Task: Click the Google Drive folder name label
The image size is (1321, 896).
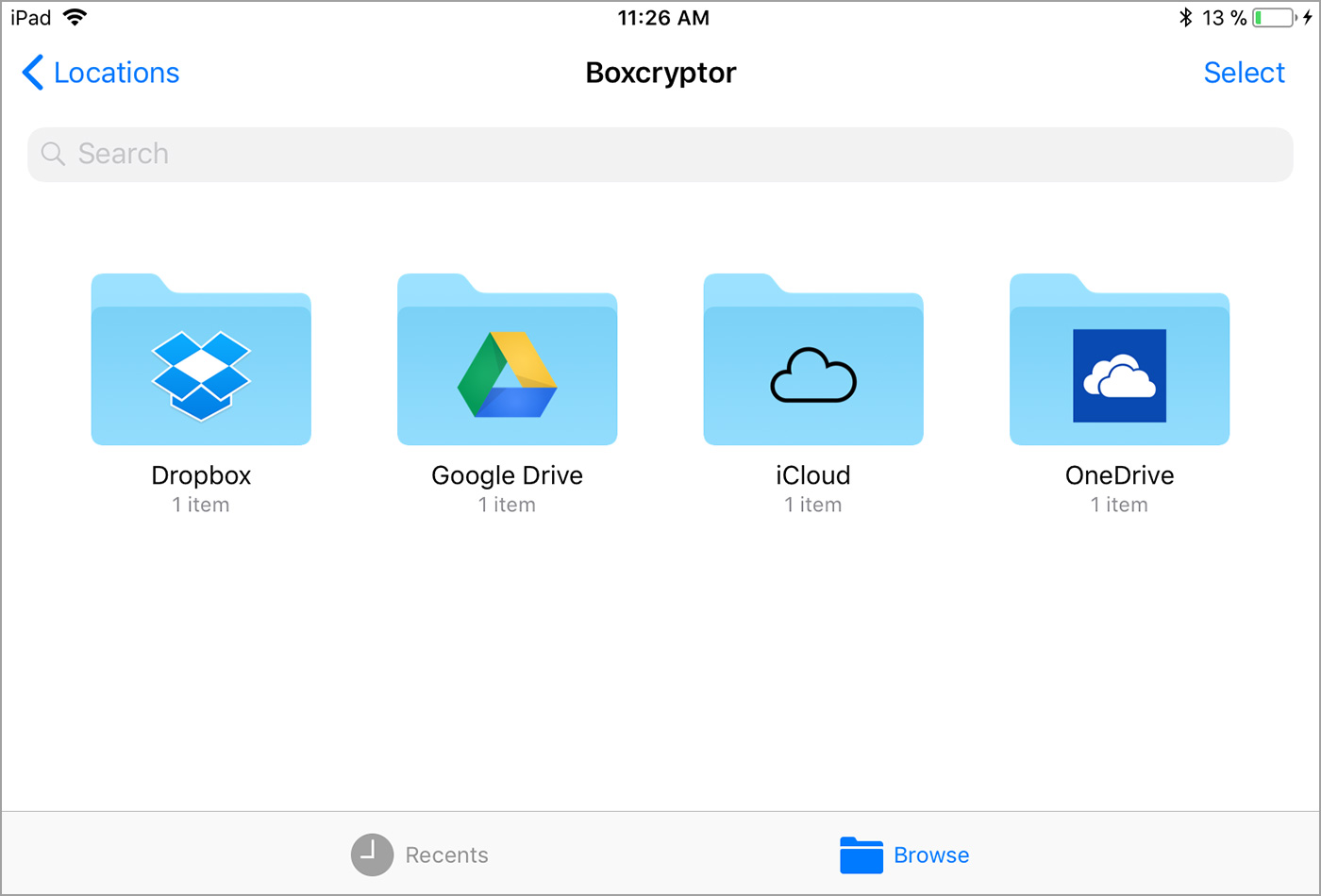Action: [x=507, y=475]
